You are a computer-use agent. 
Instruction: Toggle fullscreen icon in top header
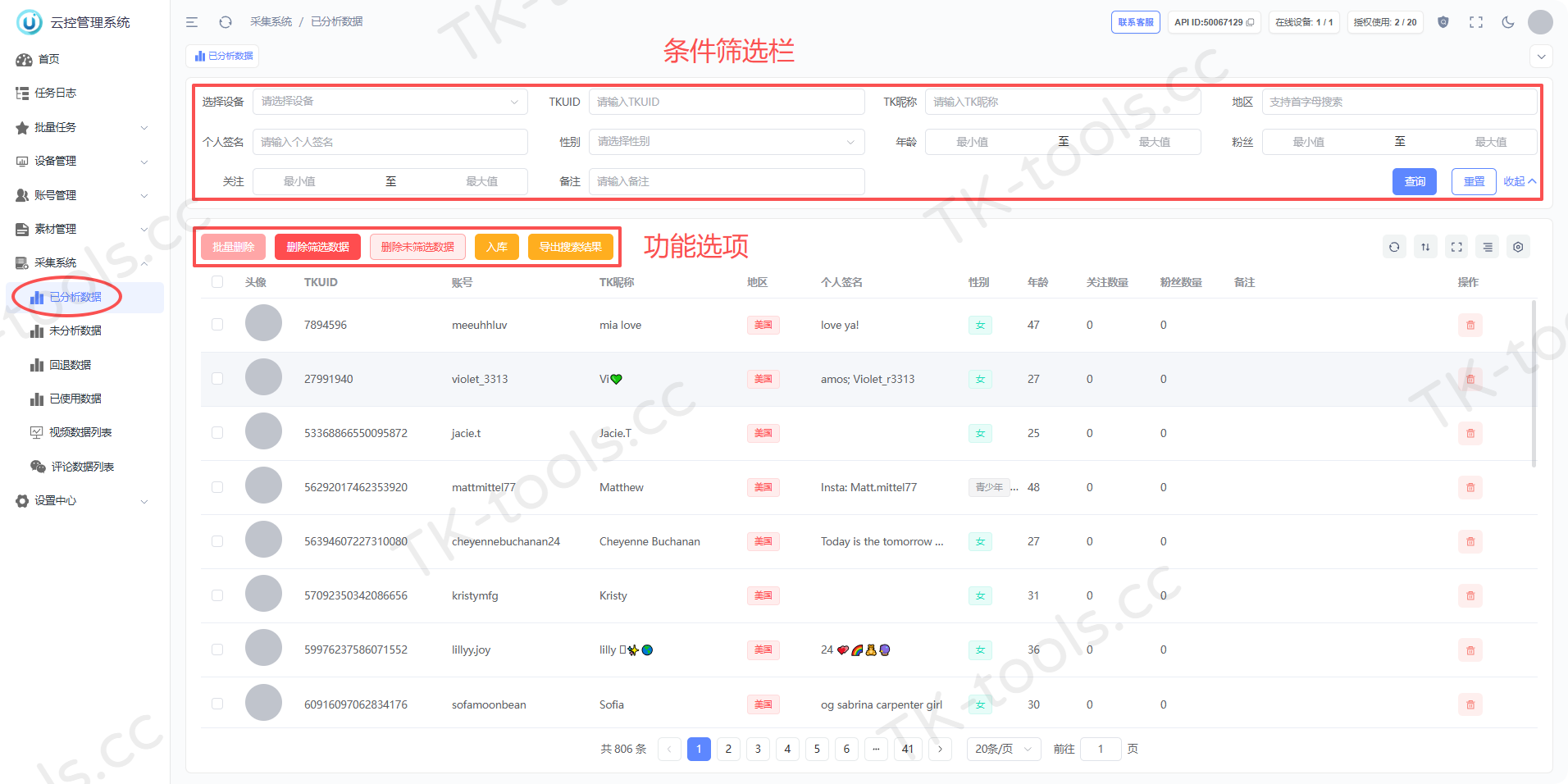tap(1476, 22)
